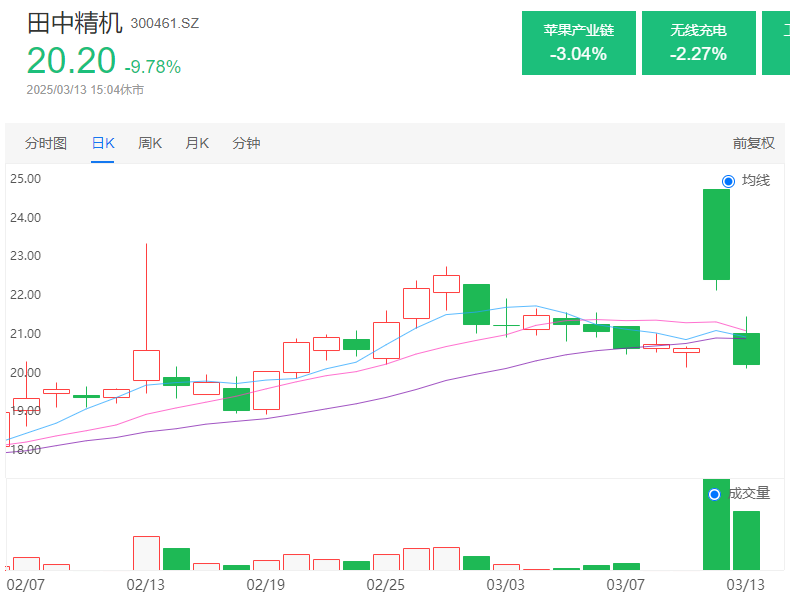
Task: Select the 均线 radio button
Action: (728, 181)
